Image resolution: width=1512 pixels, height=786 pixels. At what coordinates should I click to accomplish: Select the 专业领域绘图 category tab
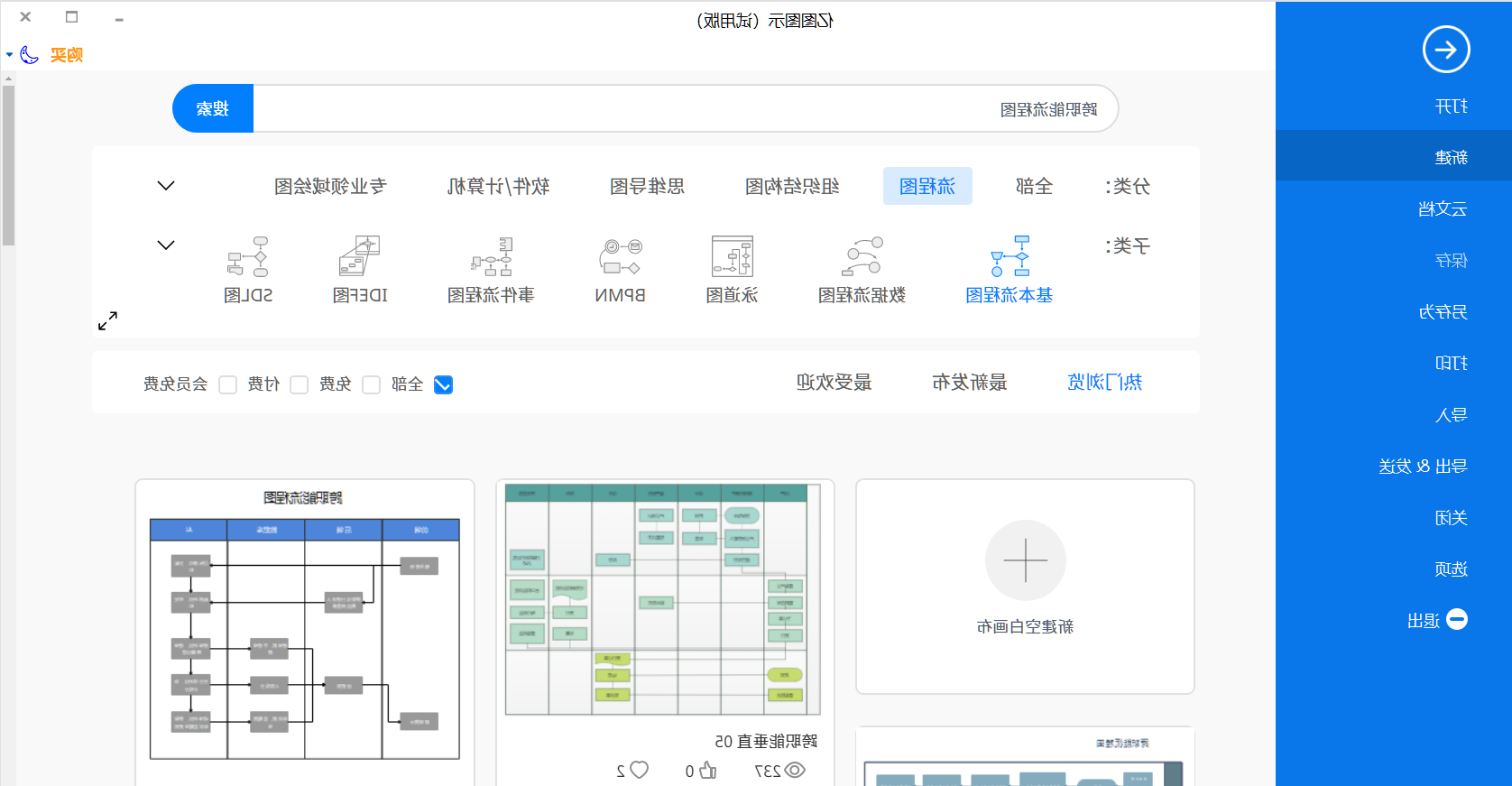pos(330,186)
